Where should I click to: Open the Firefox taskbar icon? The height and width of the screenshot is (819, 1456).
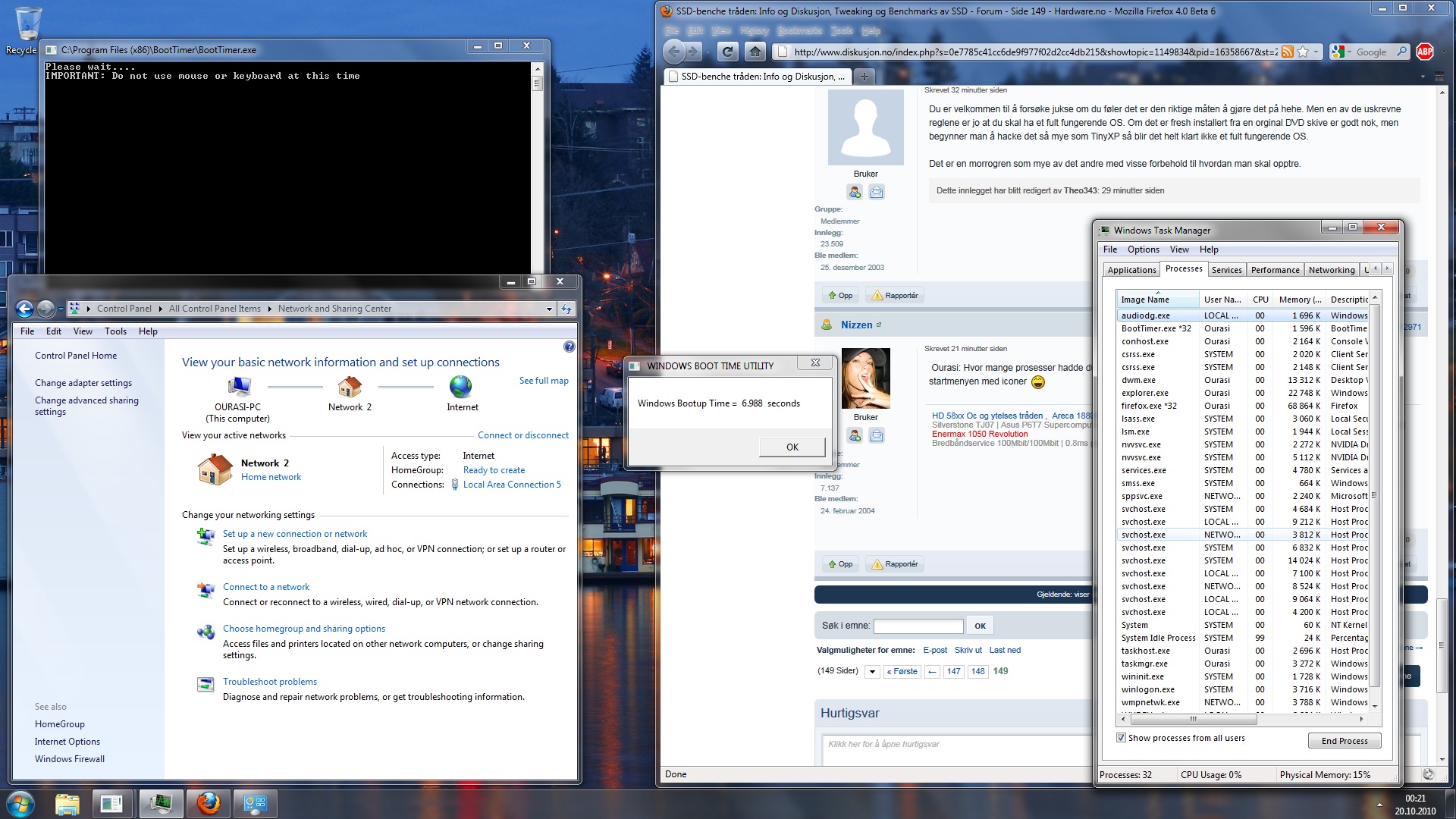(x=209, y=803)
